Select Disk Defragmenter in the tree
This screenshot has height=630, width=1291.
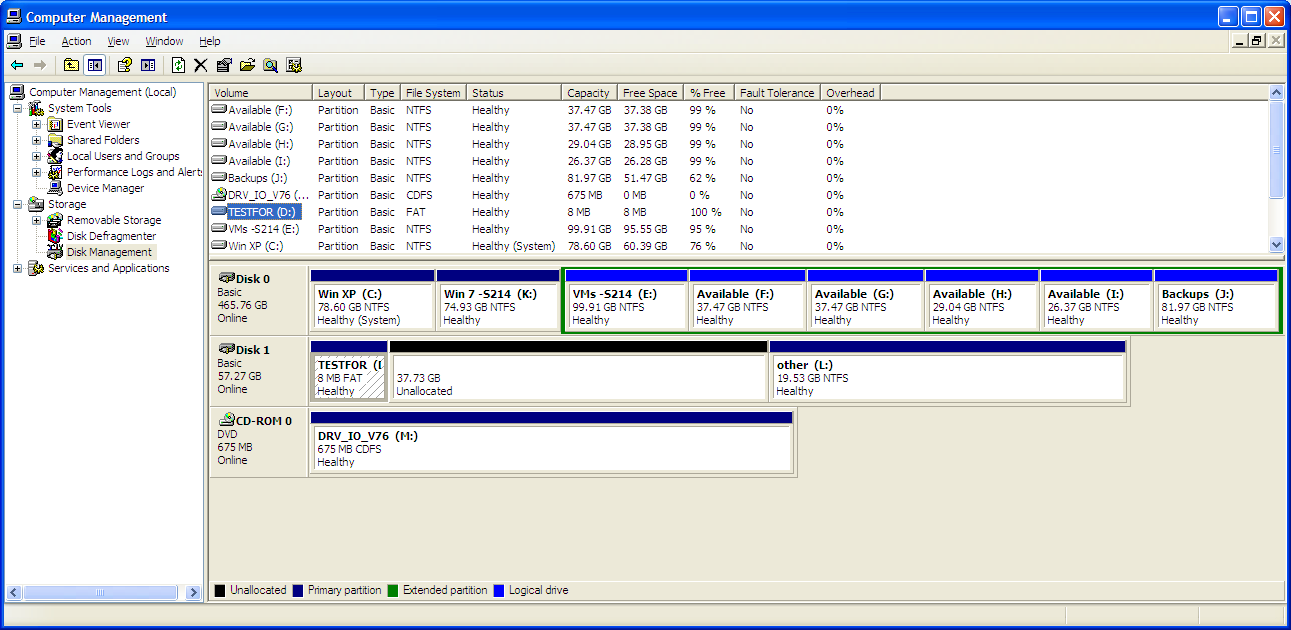(111, 236)
